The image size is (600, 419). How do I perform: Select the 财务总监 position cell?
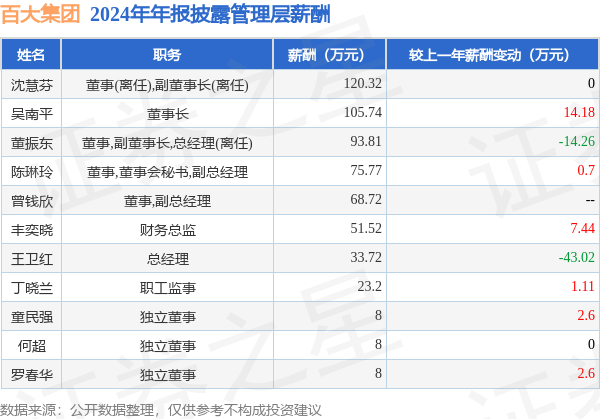pyautogui.click(x=168, y=230)
